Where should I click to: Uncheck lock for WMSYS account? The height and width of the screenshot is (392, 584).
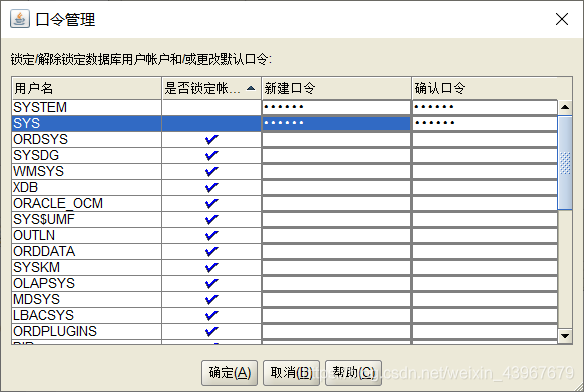[x=212, y=171]
